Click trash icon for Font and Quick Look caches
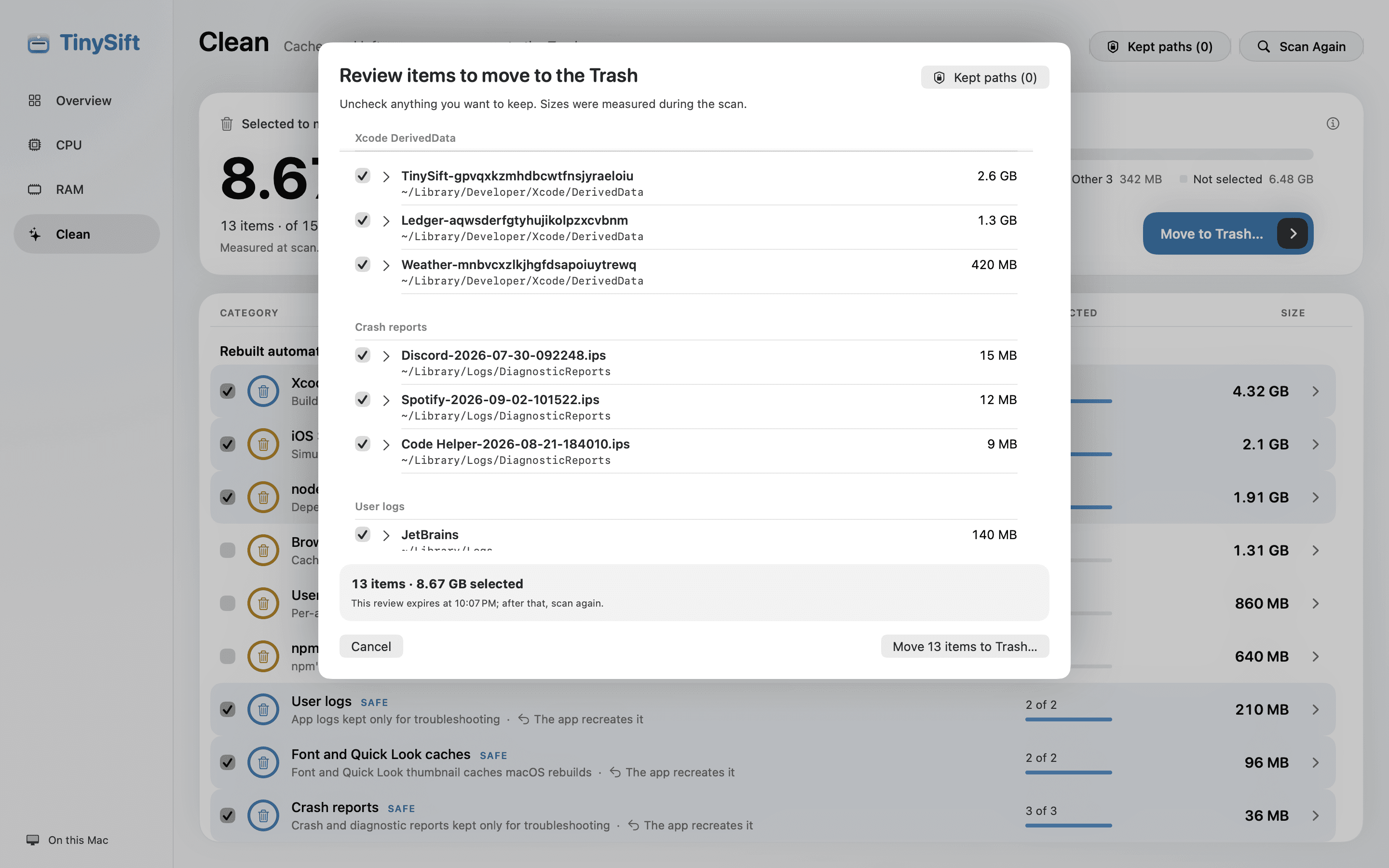This screenshot has height=868, width=1389. coord(263,762)
